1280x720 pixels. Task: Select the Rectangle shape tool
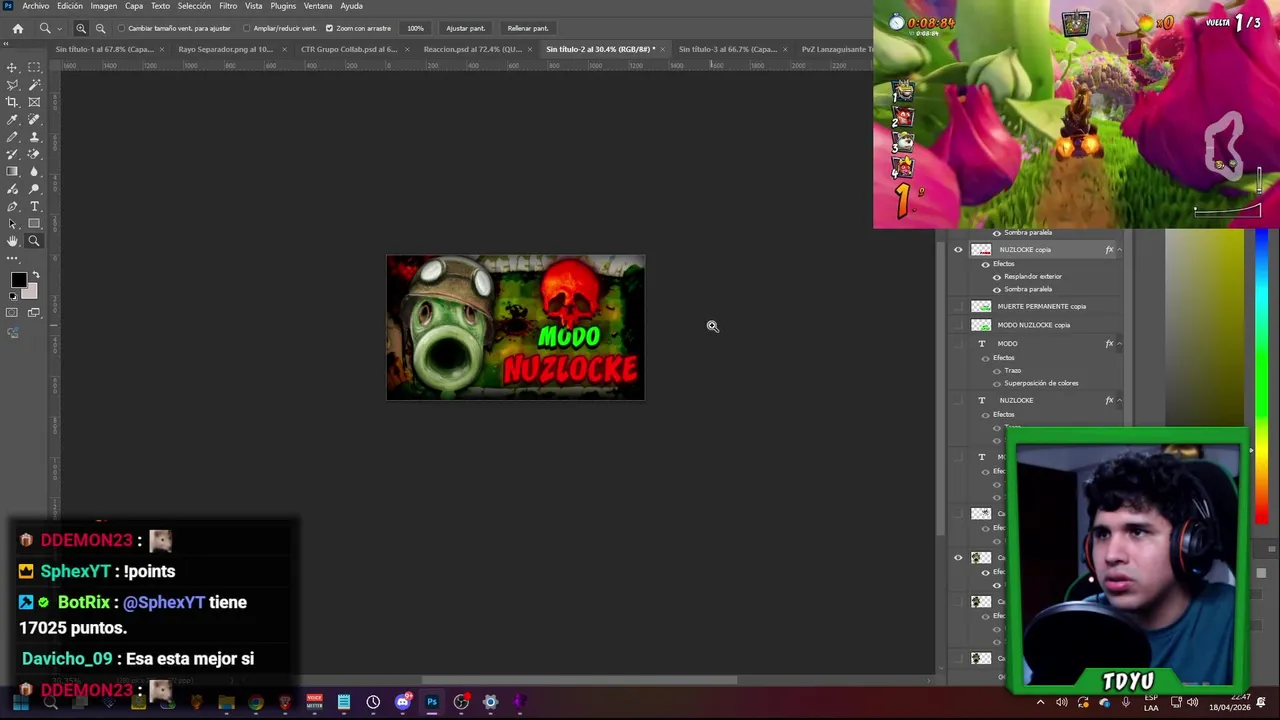tap(34, 224)
